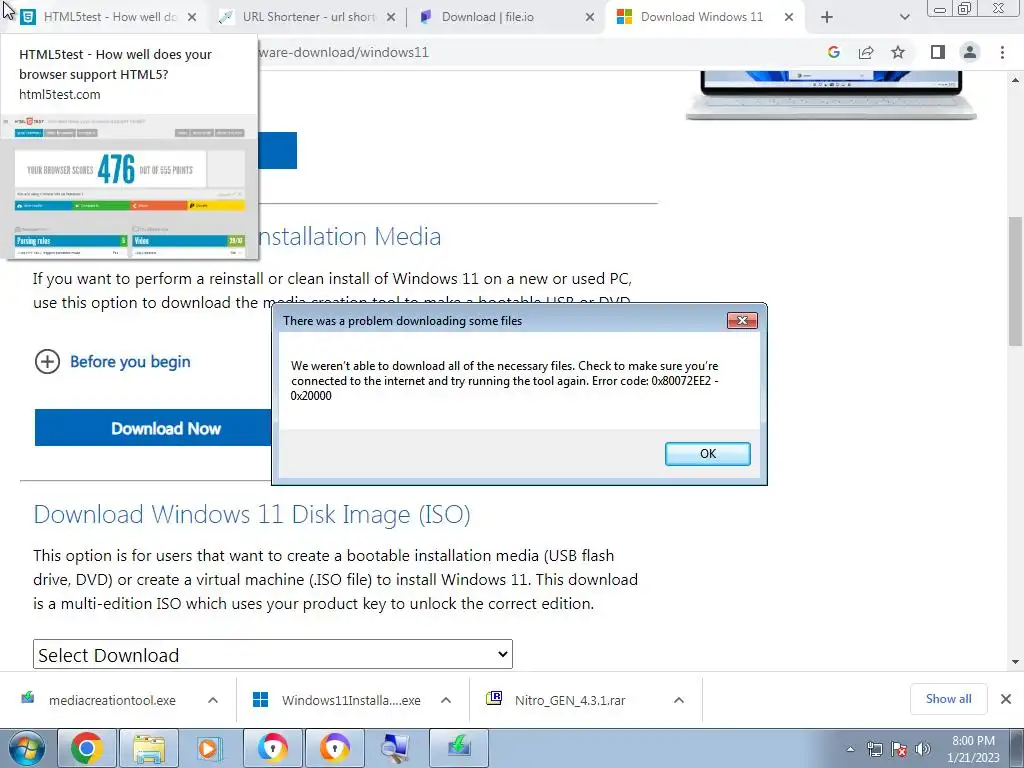Click the Before you begin link text
Screen dimensions: 1024x768
click(130, 361)
